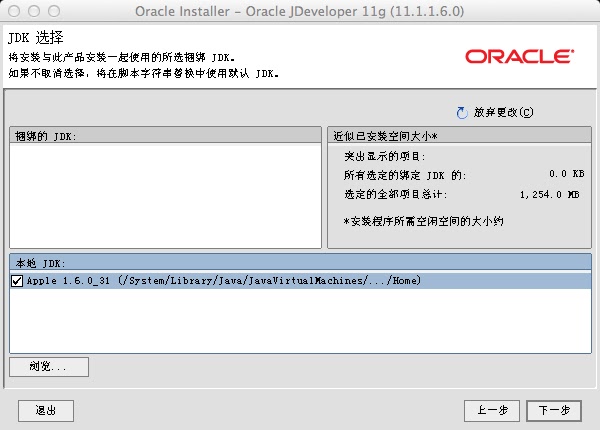This screenshot has height=430, width=600.
Task: Click the 本地 JDK section header
Action: [300, 263]
